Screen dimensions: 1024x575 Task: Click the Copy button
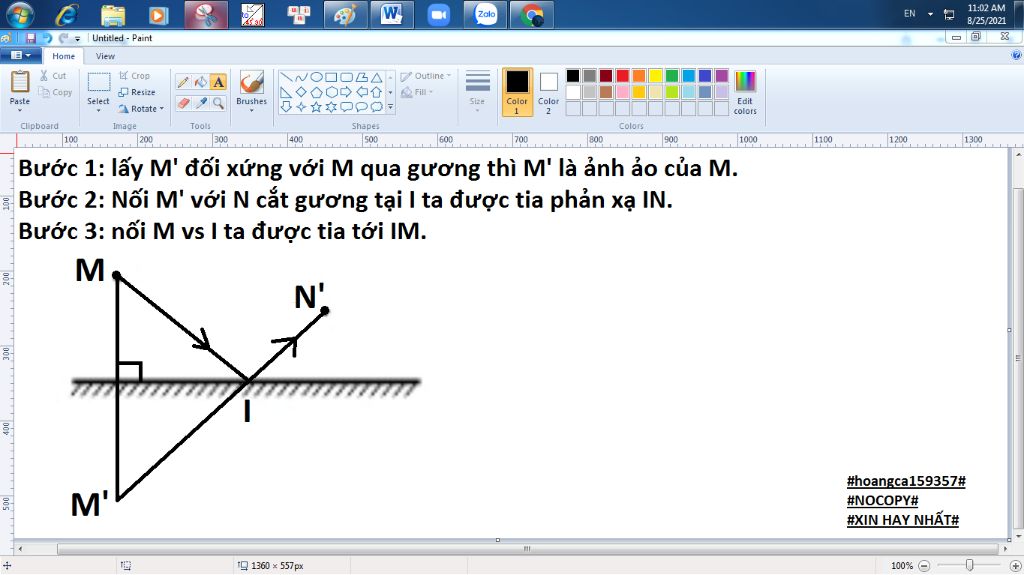click(x=56, y=92)
